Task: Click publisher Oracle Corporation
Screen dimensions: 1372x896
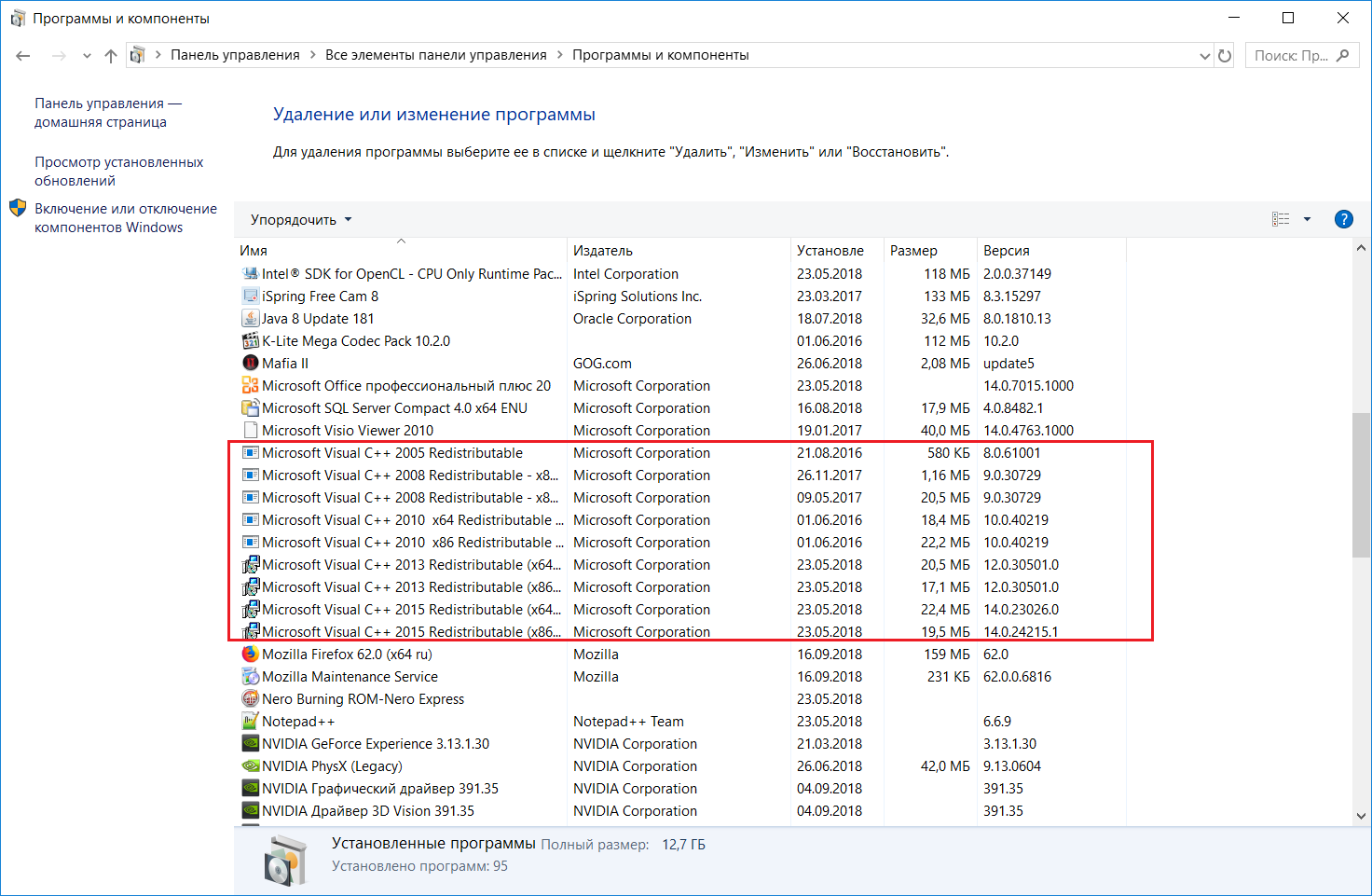Action: [632, 319]
